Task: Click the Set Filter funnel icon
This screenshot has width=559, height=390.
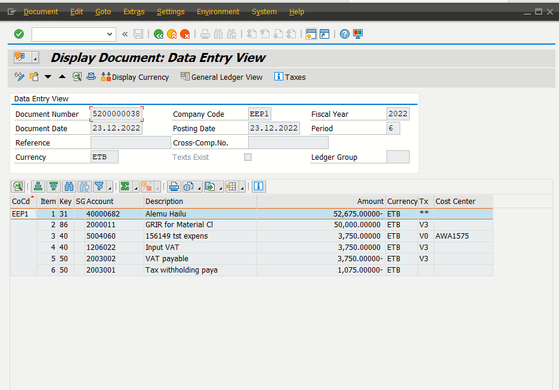Action: pos(99,186)
